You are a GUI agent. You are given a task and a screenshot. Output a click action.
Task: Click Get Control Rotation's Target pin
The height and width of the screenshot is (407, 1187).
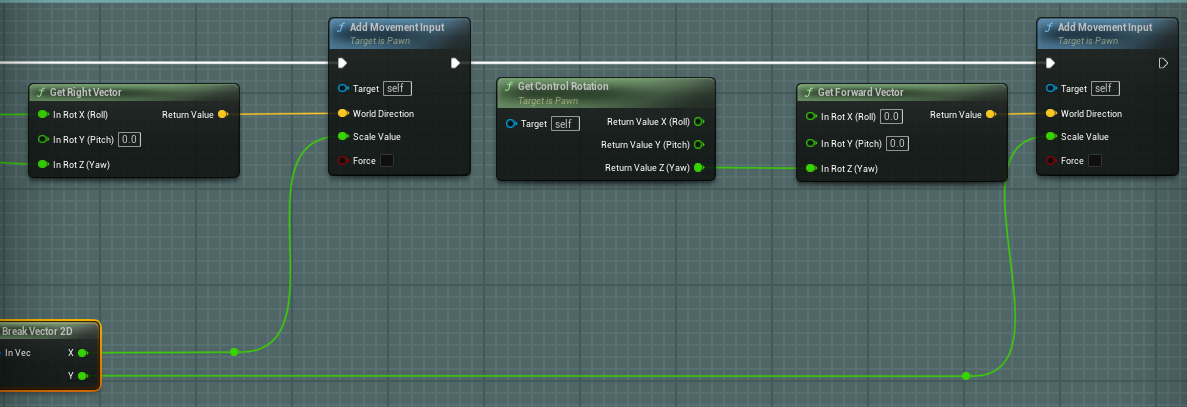coord(511,123)
